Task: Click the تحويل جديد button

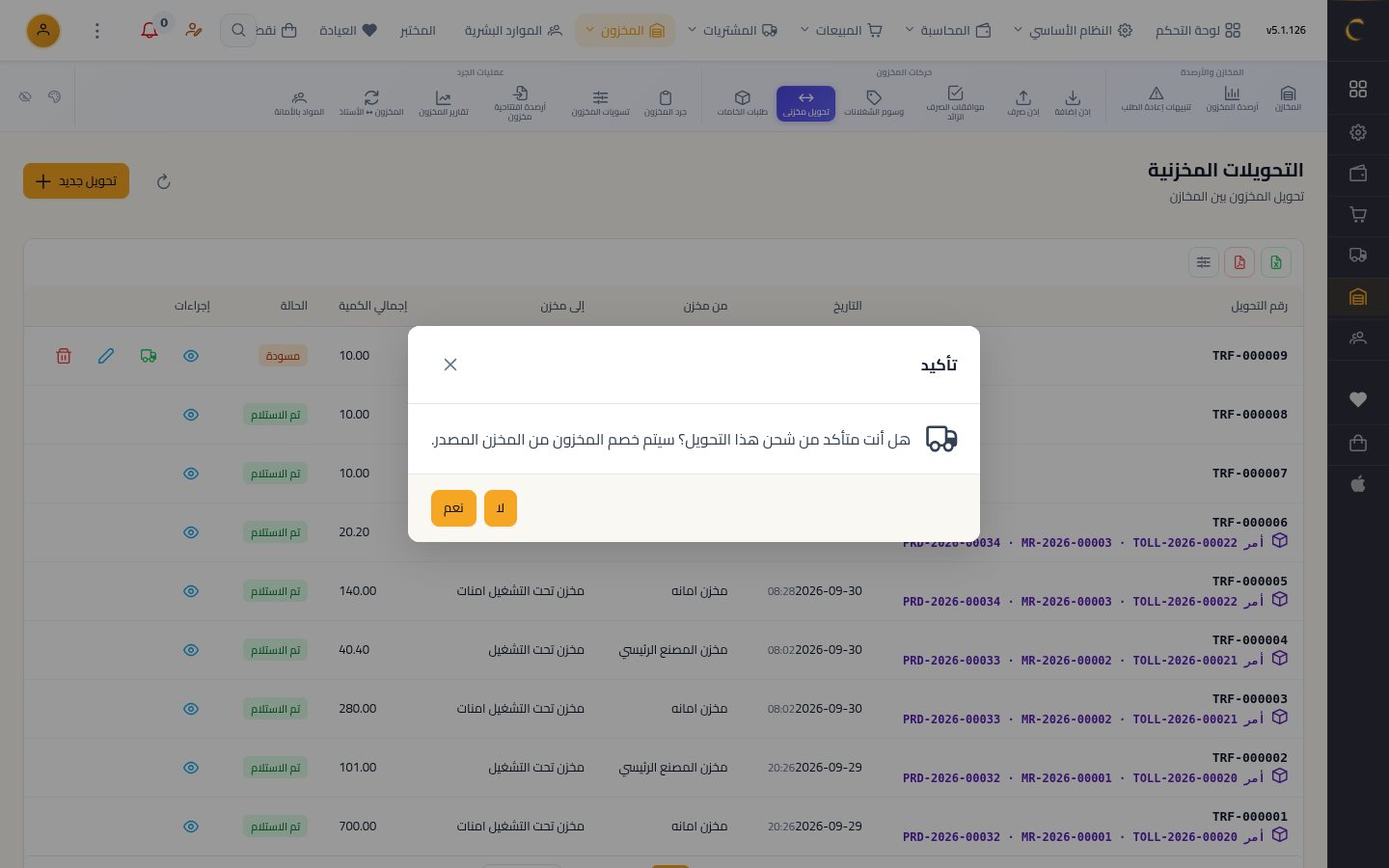Action: click(x=76, y=181)
